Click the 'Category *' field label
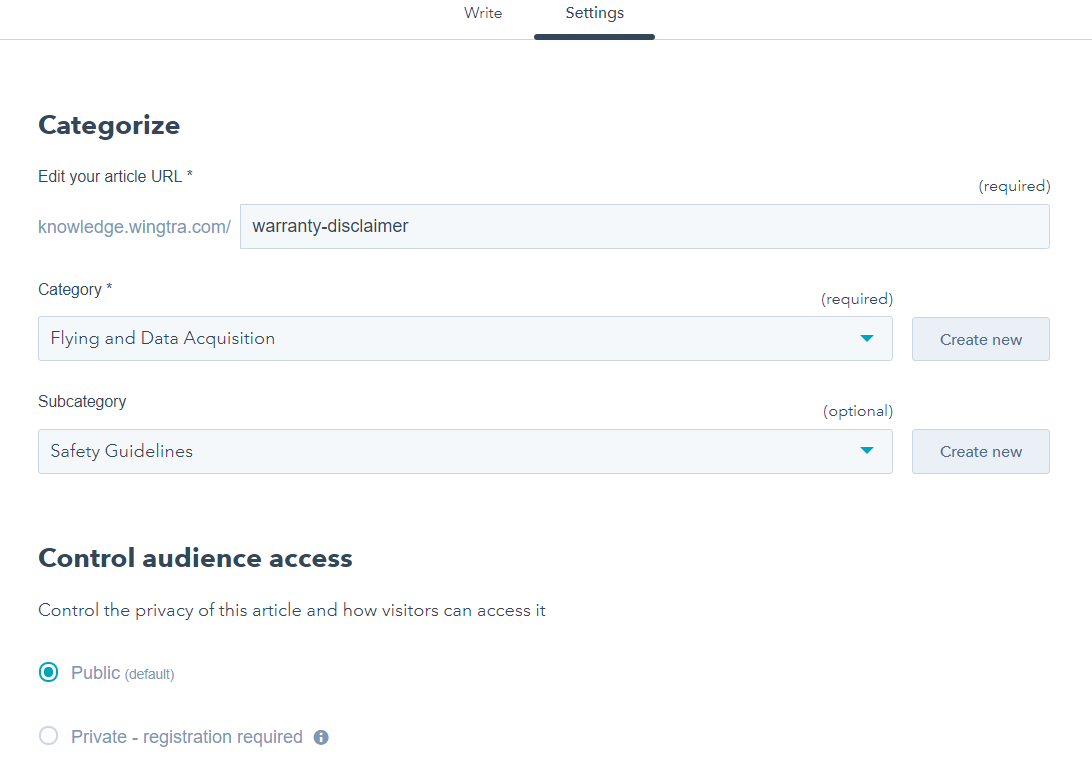The width and height of the screenshot is (1092, 771). (x=75, y=289)
